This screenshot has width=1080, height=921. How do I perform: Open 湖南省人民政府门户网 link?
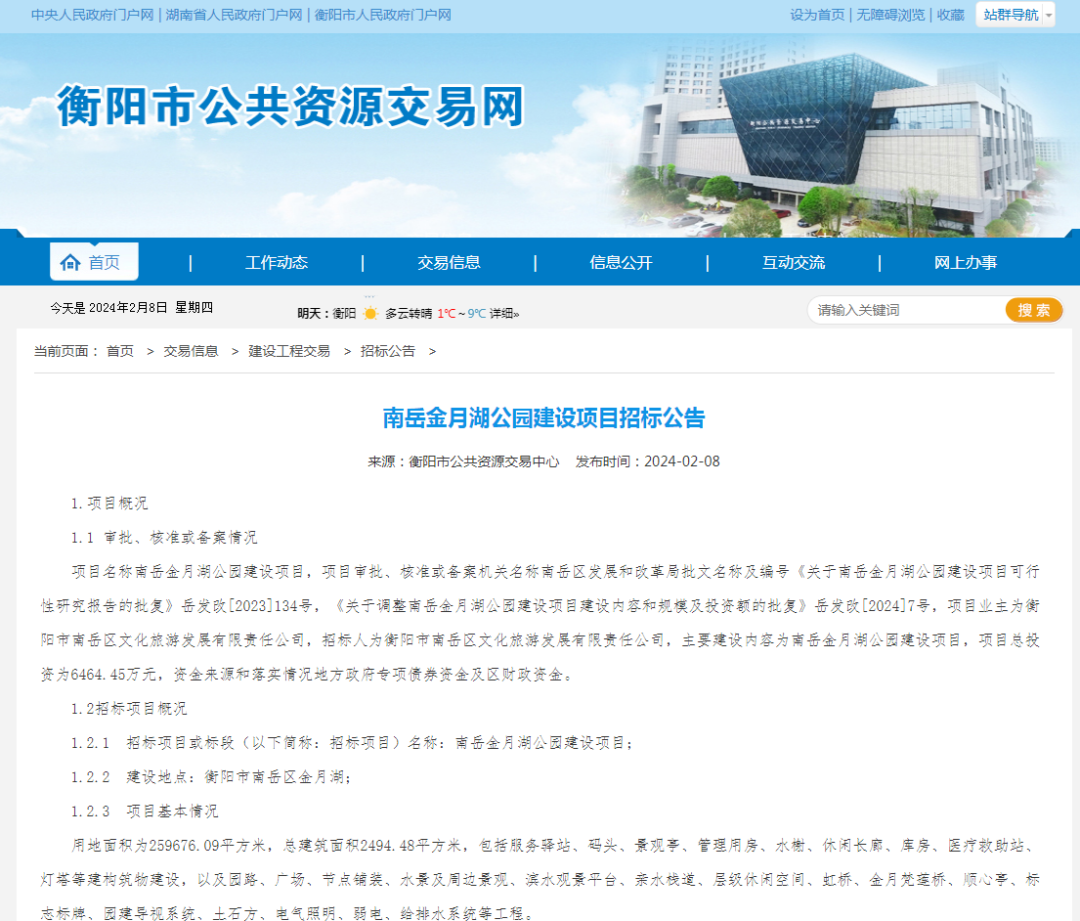point(233,15)
